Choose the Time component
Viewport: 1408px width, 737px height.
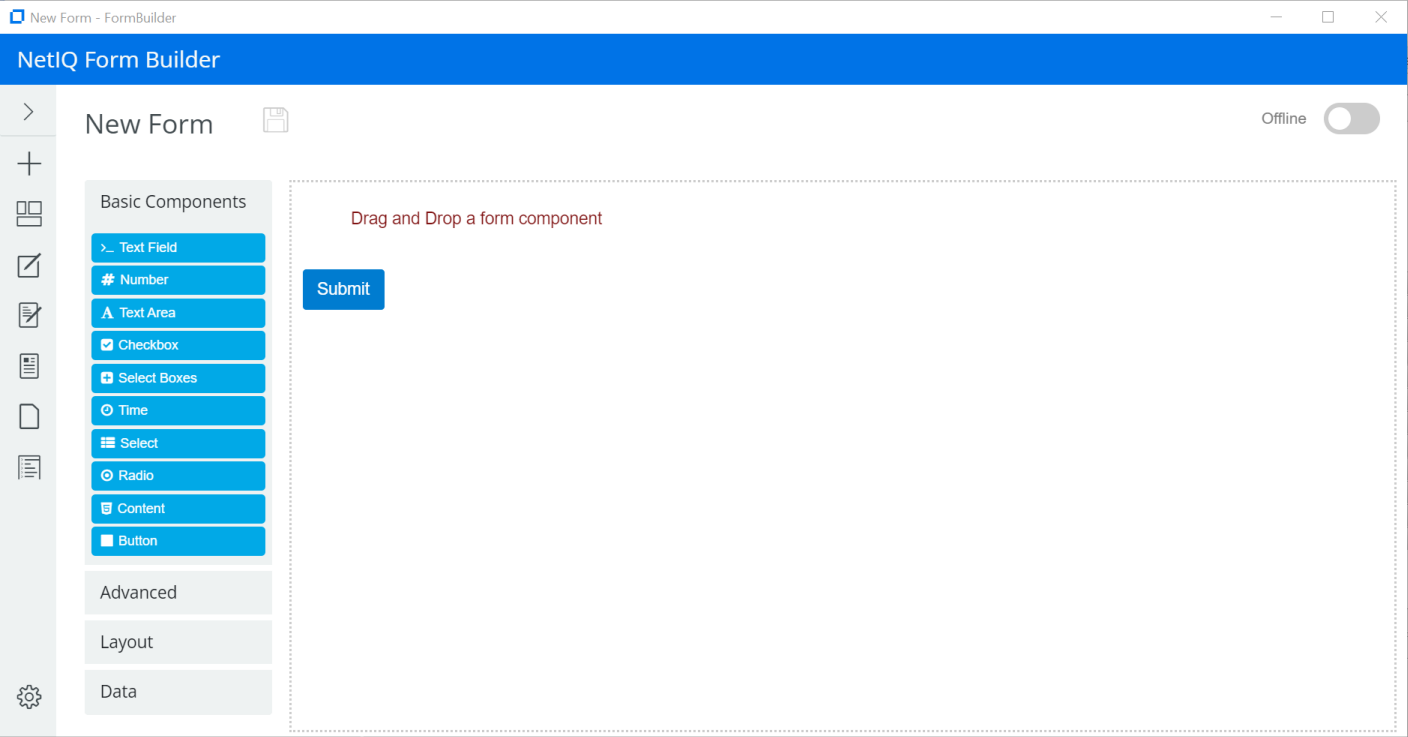coord(178,410)
